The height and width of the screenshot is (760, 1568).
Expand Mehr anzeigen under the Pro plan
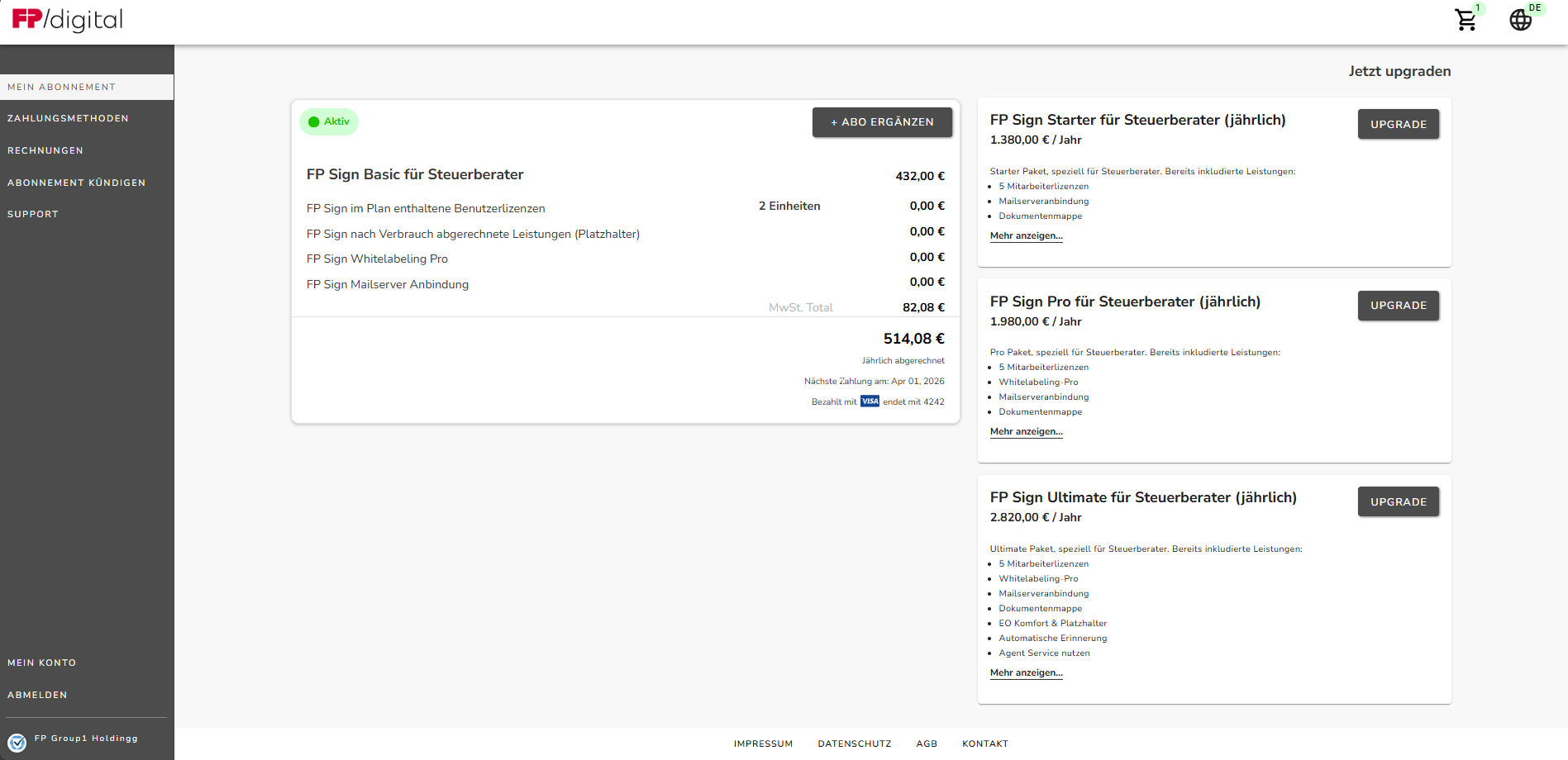coord(1027,432)
